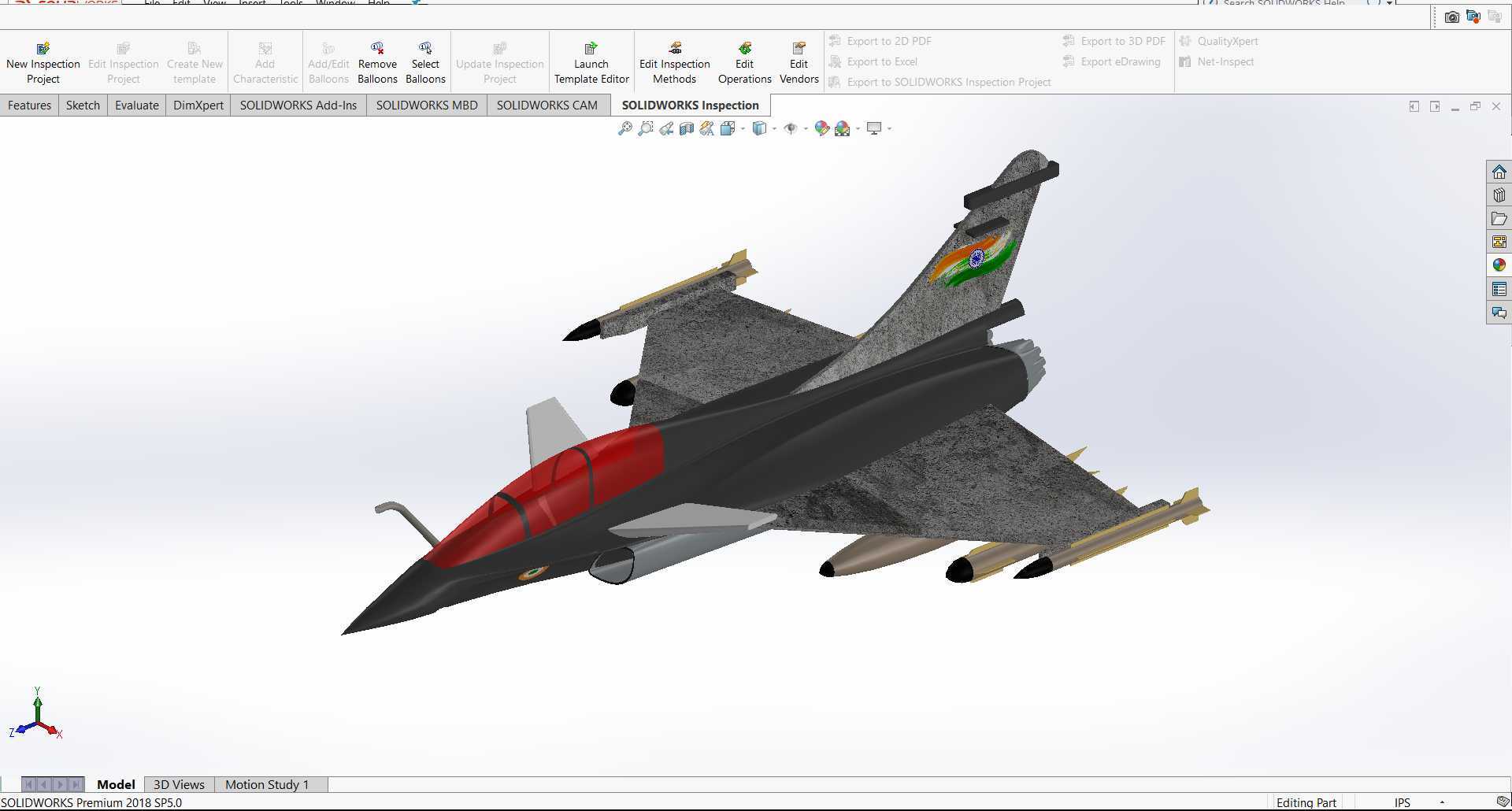The height and width of the screenshot is (811, 1512).
Task: Click the Zoom to Fit icon
Action: click(625, 128)
